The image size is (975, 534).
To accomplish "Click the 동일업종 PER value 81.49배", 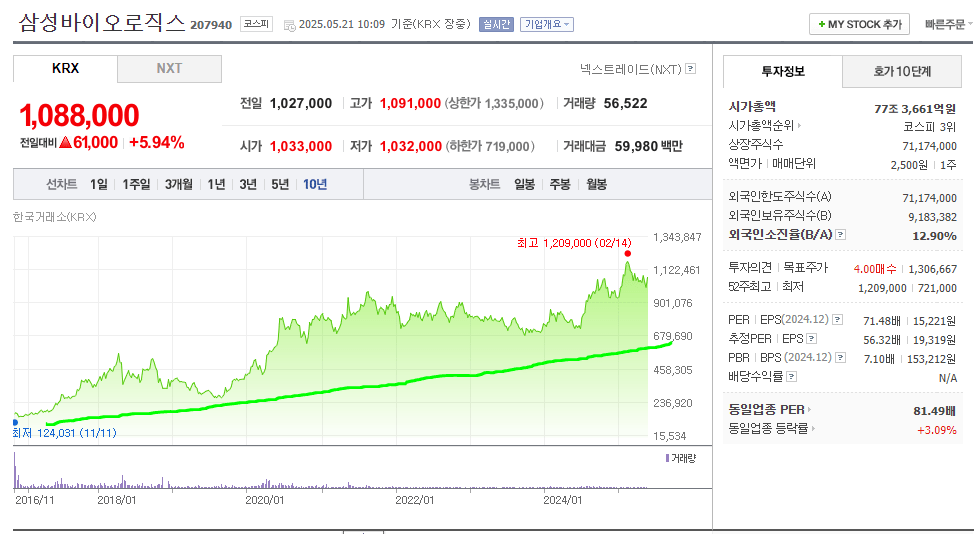I will [x=934, y=411].
